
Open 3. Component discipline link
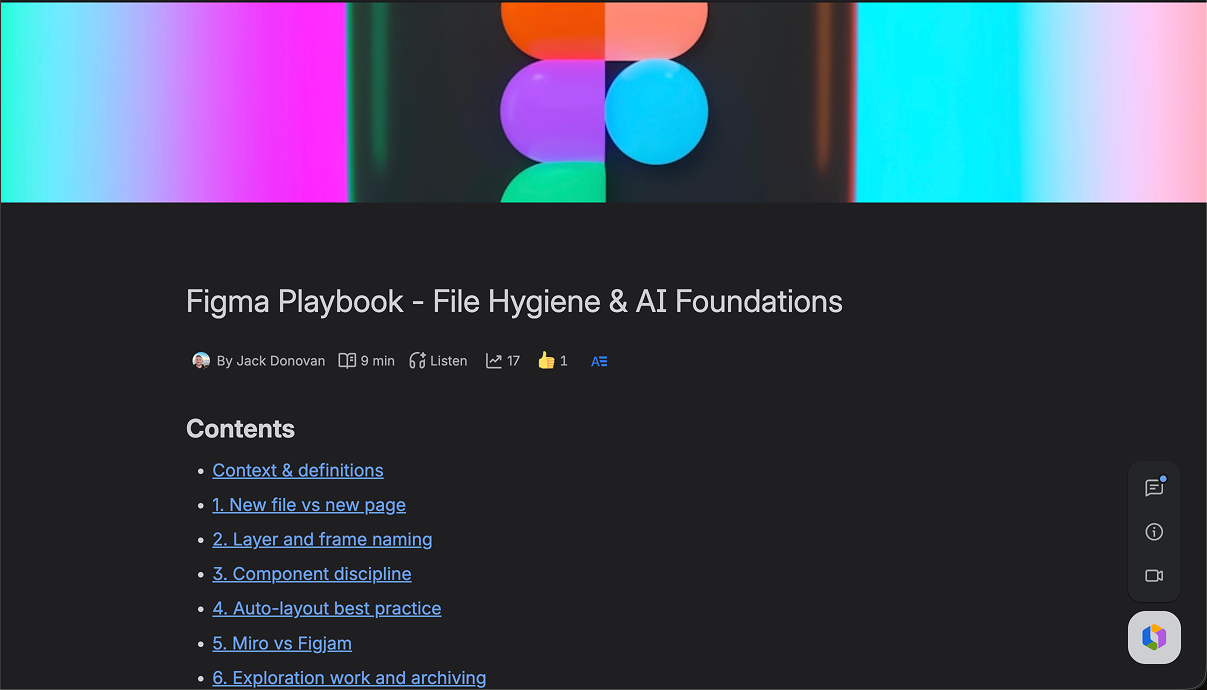point(312,574)
